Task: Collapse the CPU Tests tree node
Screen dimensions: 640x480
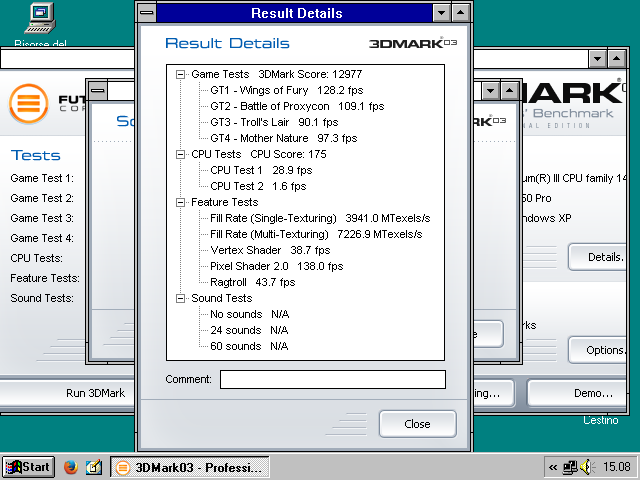Action: [180, 154]
